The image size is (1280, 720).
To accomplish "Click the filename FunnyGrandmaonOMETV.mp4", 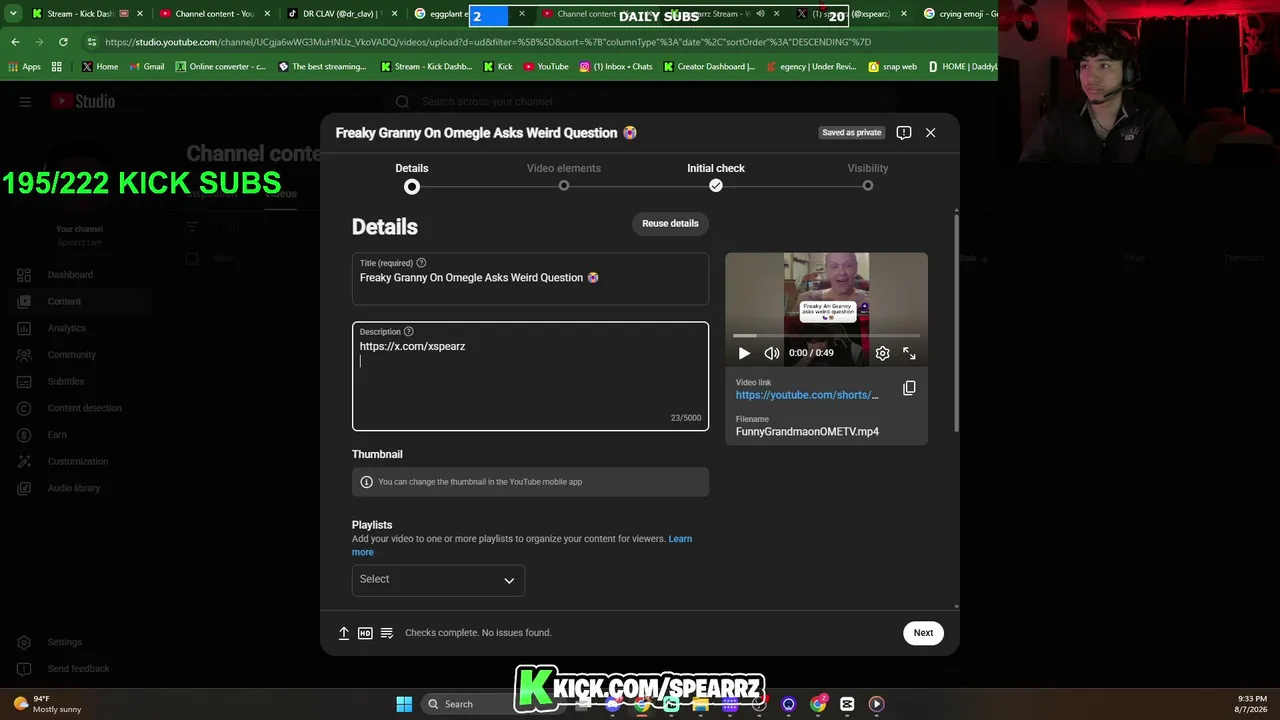I will (807, 432).
